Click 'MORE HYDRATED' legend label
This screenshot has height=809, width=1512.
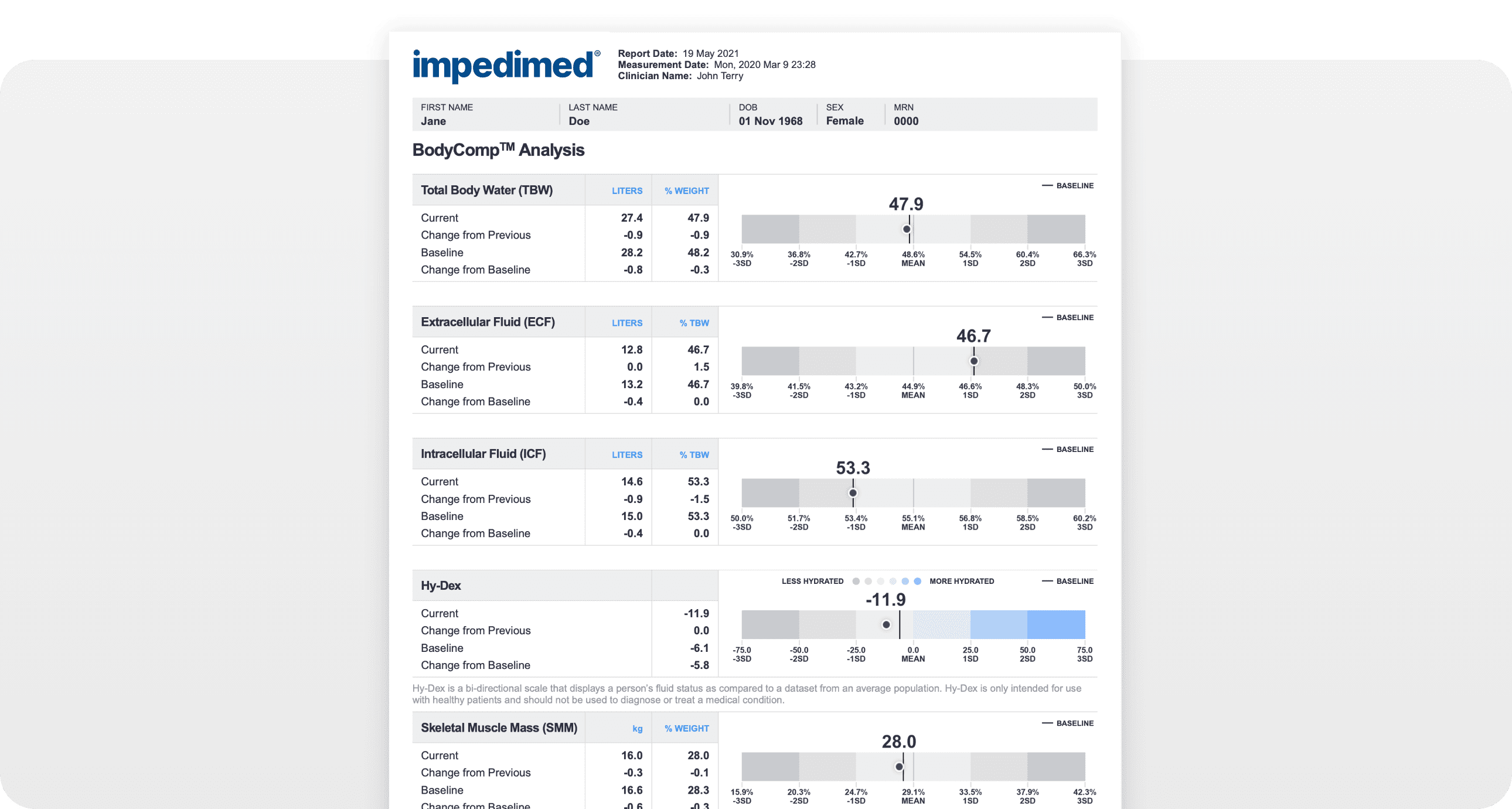tap(962, 581)
